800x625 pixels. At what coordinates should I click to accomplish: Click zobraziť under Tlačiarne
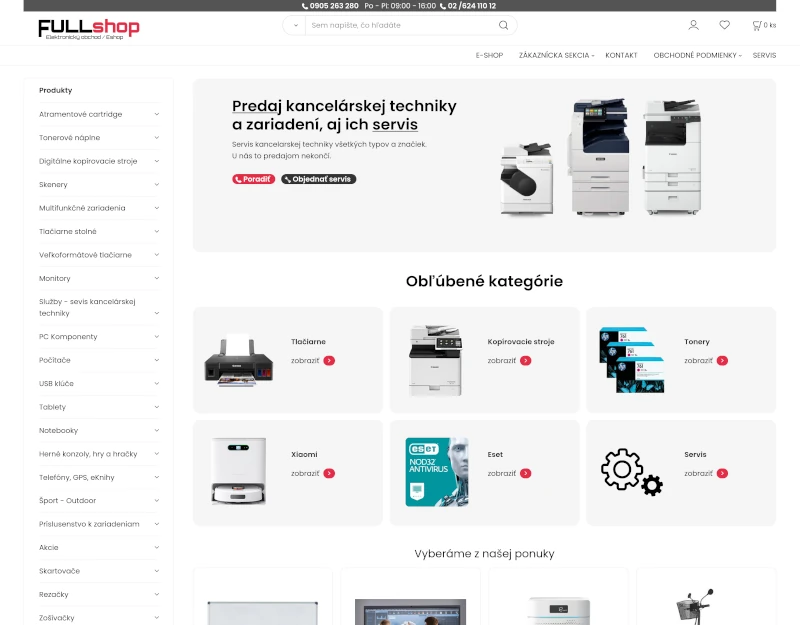click(305, 361)
